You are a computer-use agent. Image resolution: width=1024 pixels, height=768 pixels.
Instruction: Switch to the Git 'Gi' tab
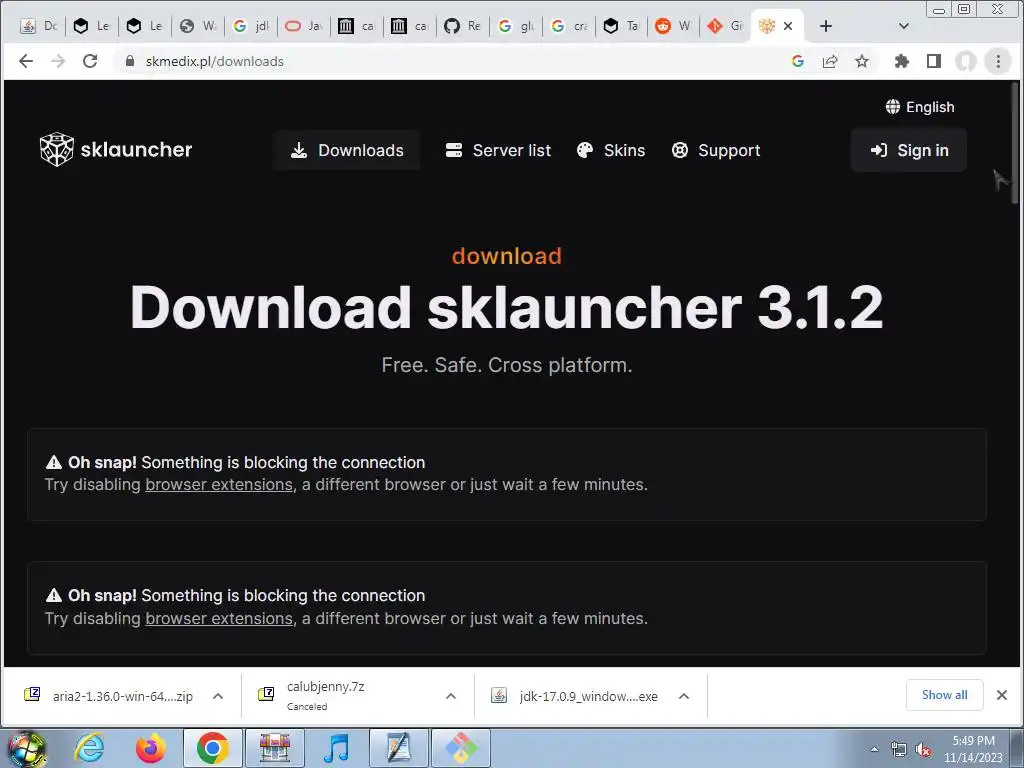pyautogui.click(x=727, y=26)
